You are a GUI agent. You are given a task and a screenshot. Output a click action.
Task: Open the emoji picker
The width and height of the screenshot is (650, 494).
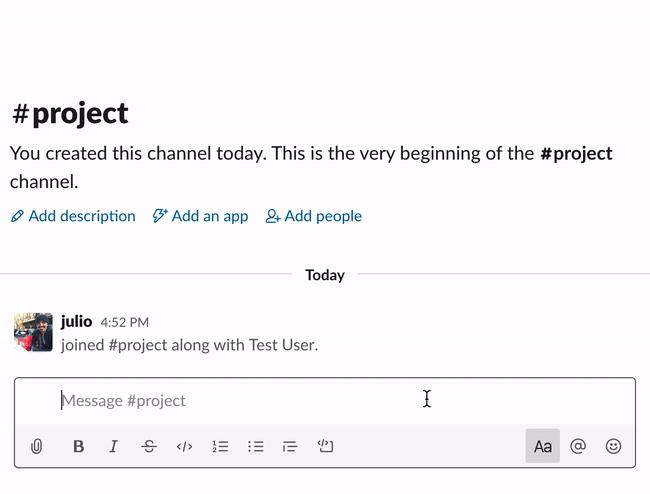613,447
